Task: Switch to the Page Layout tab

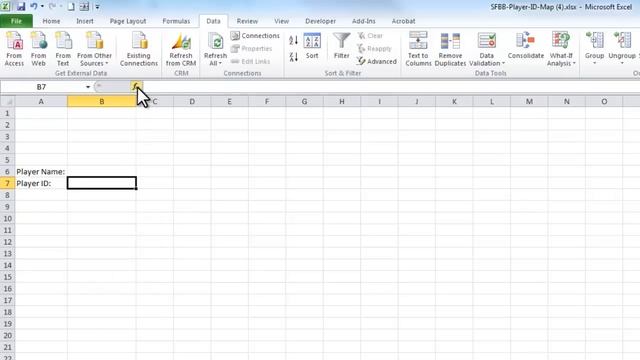Action: click(128, 21)
